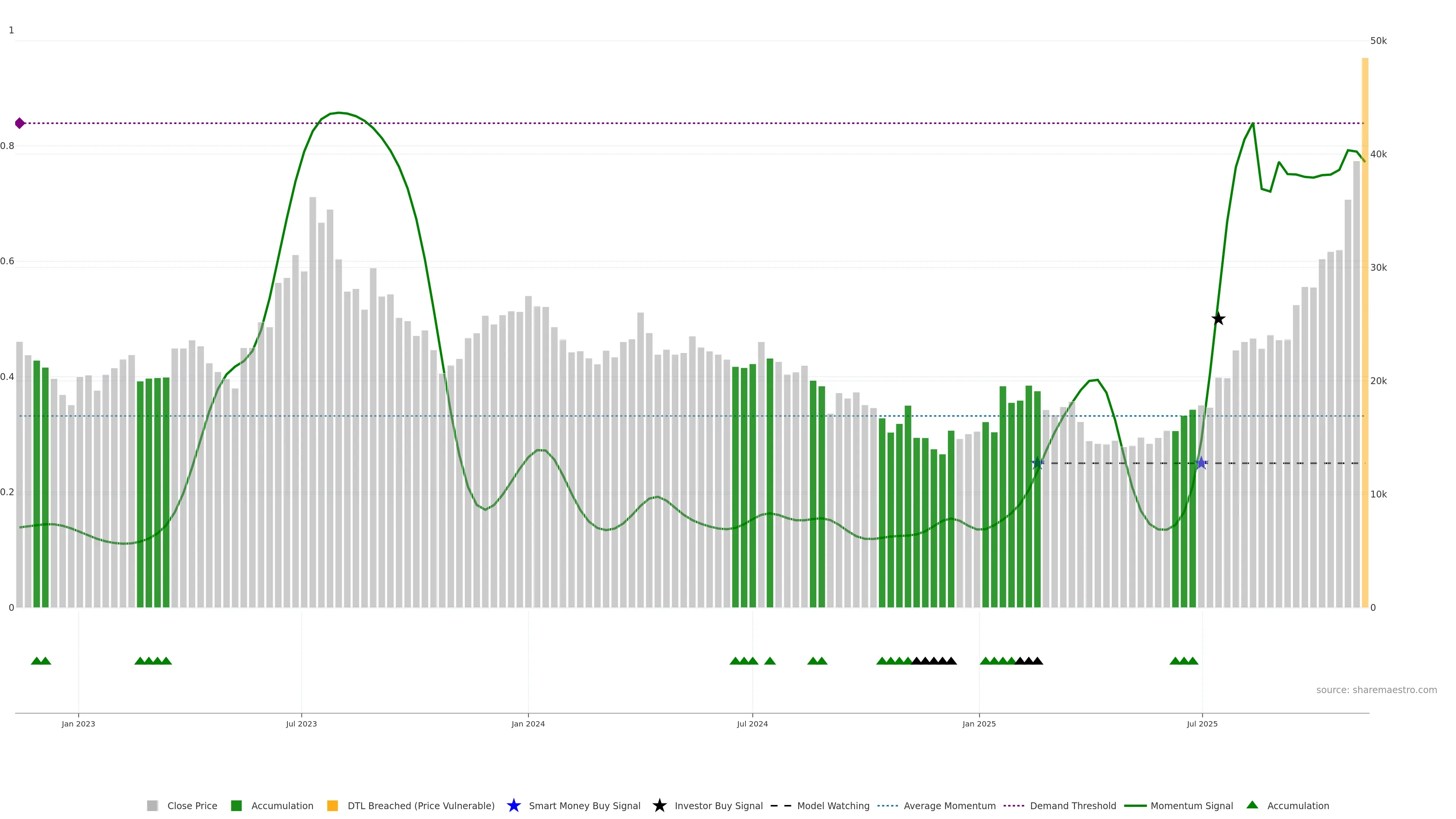Click the black Investor Buy Signal star on chart
The height and width of the screenshot is (819, 1456).
point(1218,319)
